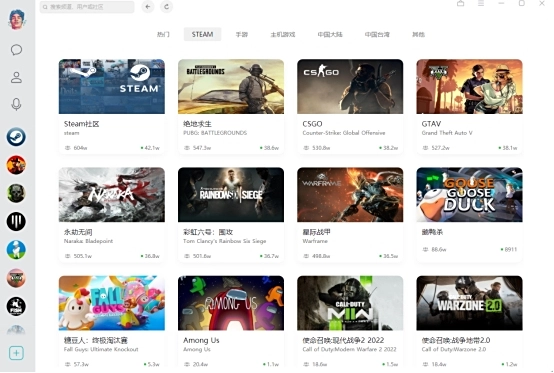Click the magnifier search icon
554x373 pixels.
(x=45, y=7)
